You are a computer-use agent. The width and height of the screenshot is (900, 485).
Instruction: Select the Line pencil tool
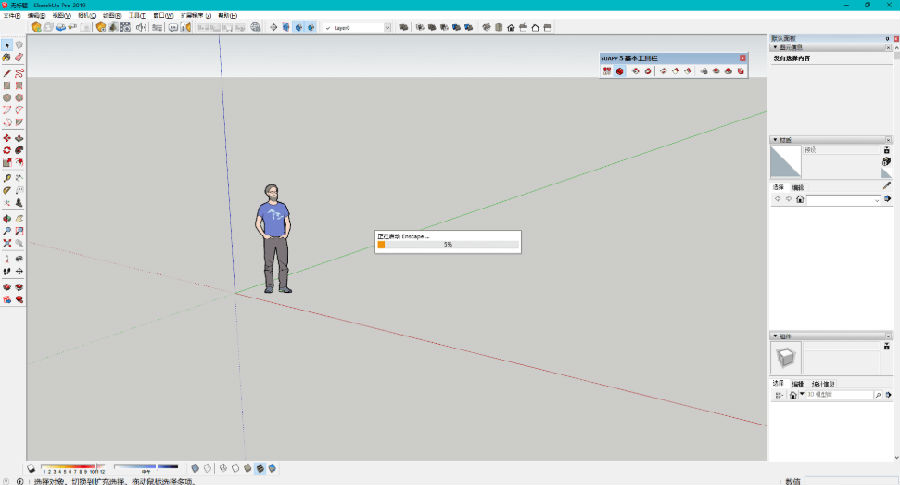click(x=7, y=73)
